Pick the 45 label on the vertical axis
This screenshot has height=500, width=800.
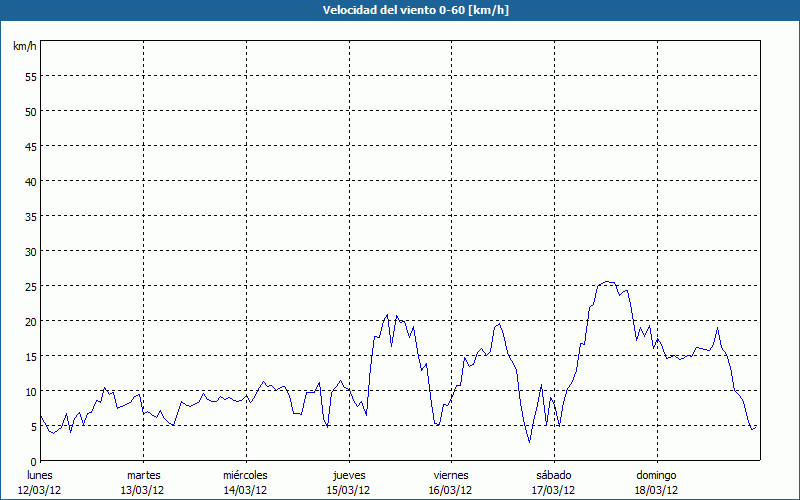tap(30, 146)
